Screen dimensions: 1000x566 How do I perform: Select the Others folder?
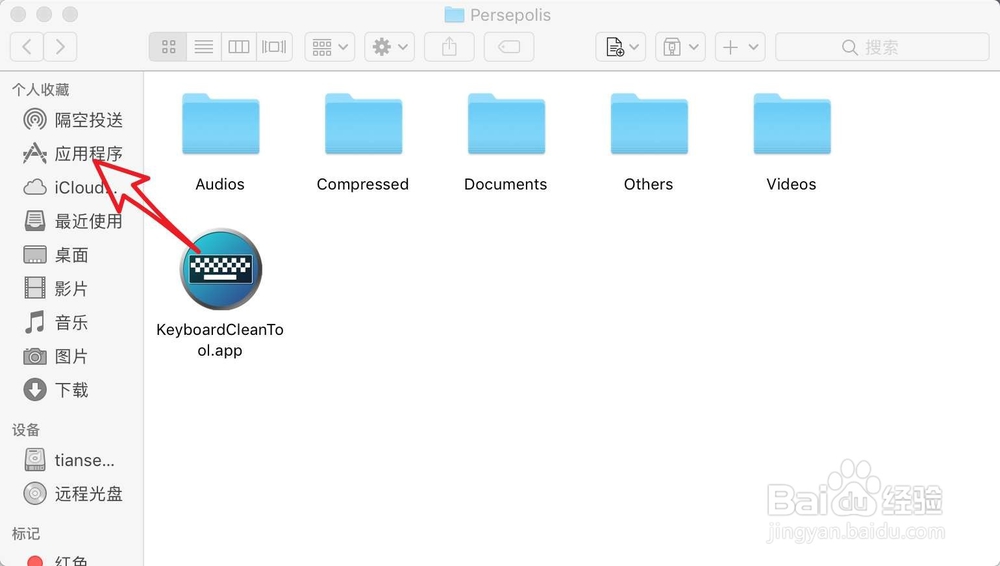coord(649,124)
